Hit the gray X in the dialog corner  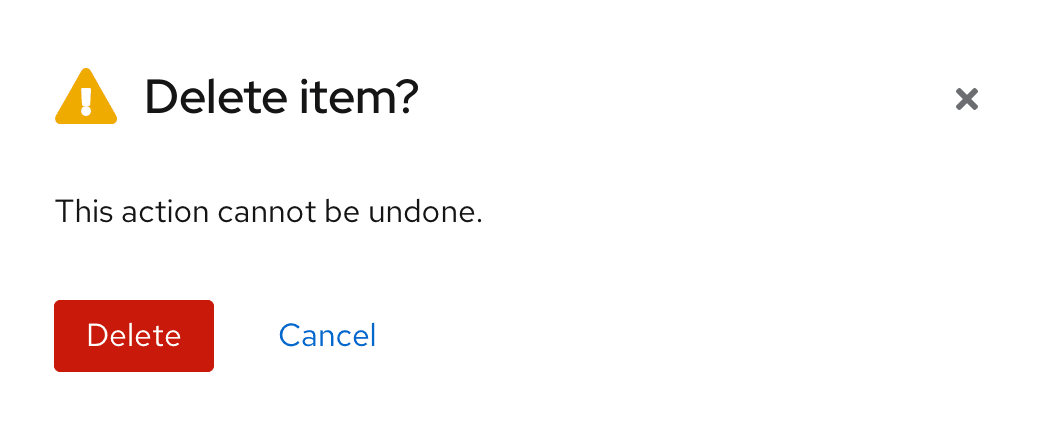coord(966,99)
